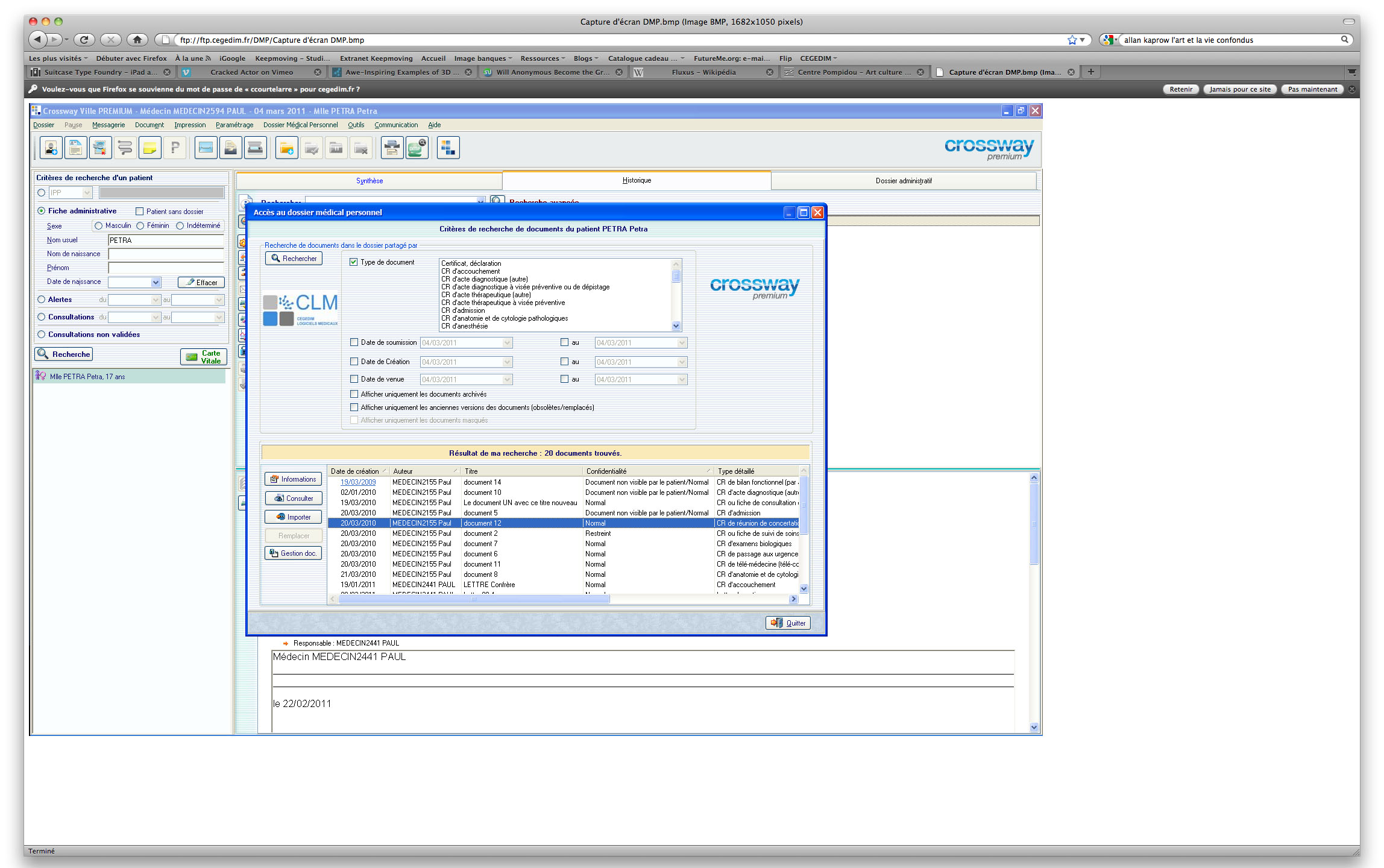Open the Date de naissance dropdown
This screenshot has width=1384, height=868.
coord(156,282)
